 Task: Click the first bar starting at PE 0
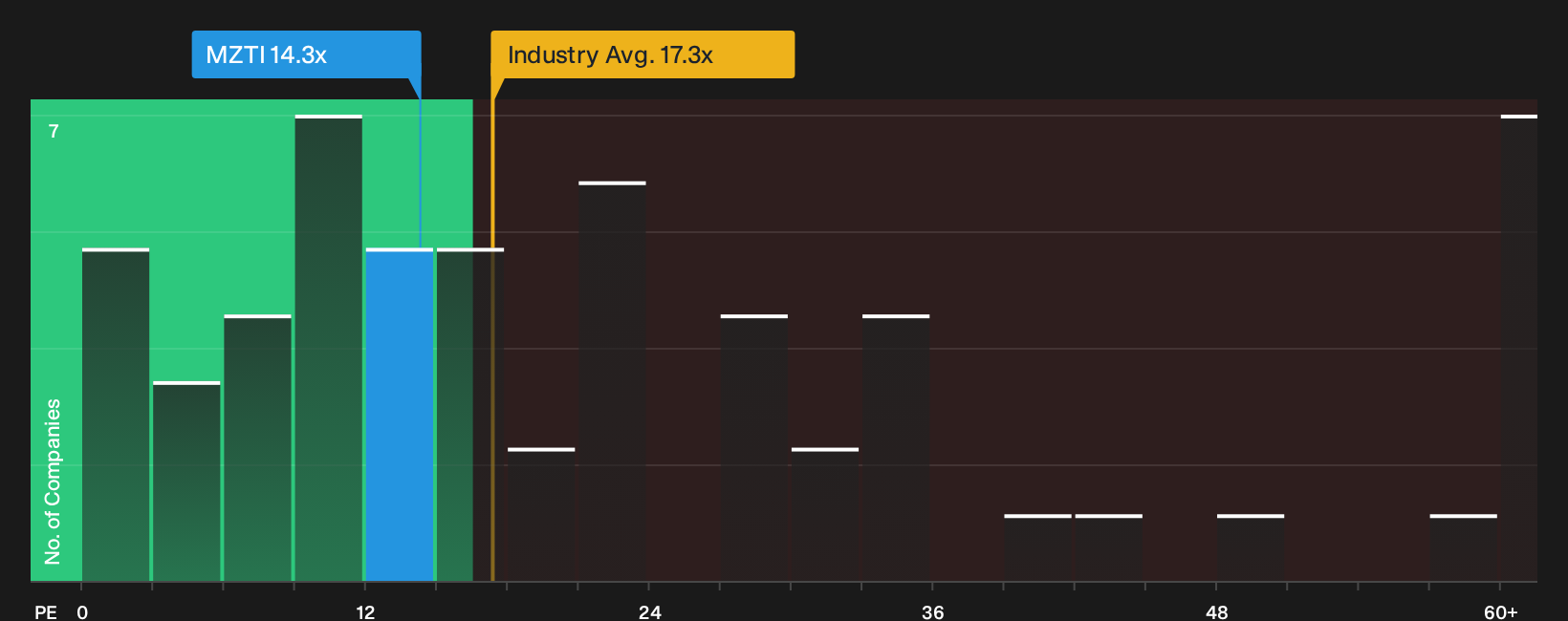pos(116,415)
